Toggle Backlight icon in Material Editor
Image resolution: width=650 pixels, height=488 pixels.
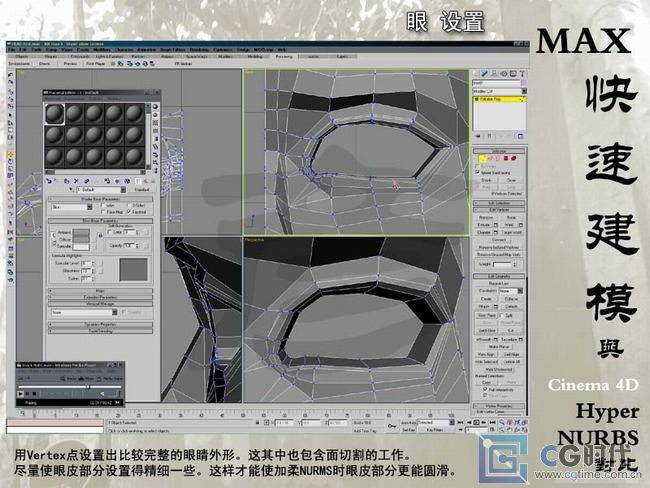click(x=155, y=115)
